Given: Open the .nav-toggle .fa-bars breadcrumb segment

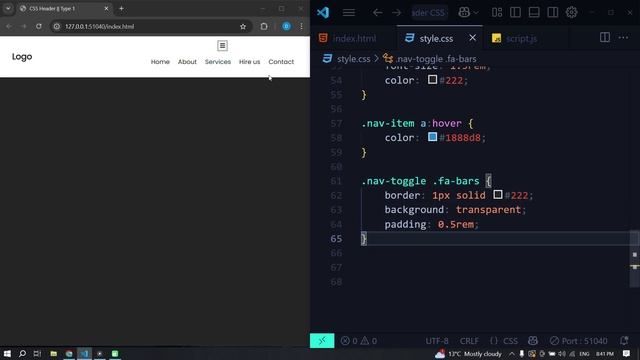Looking at the screenshot, I should click(x=436, y=59).
